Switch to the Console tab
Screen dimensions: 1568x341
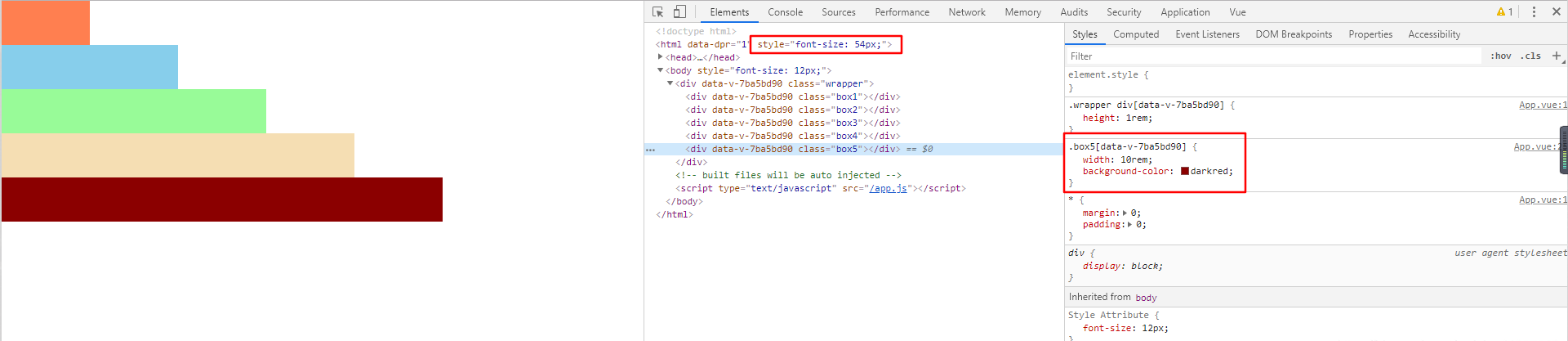(x=786, y=12)
